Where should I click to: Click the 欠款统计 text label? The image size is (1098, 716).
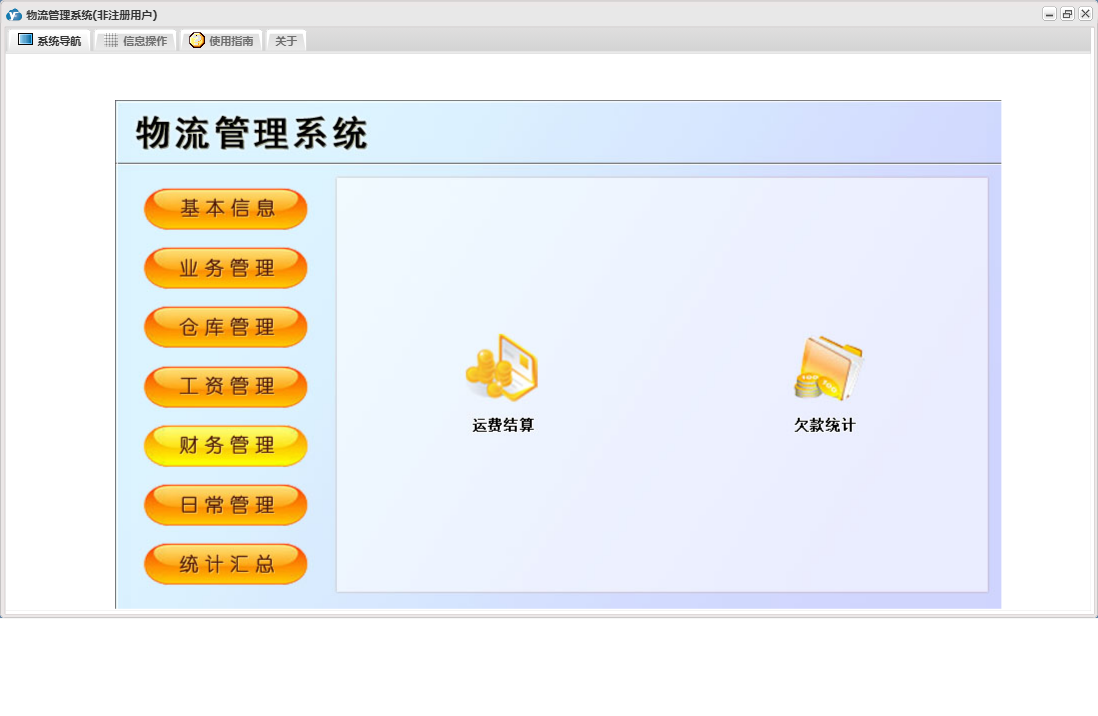tap(825, 426)
